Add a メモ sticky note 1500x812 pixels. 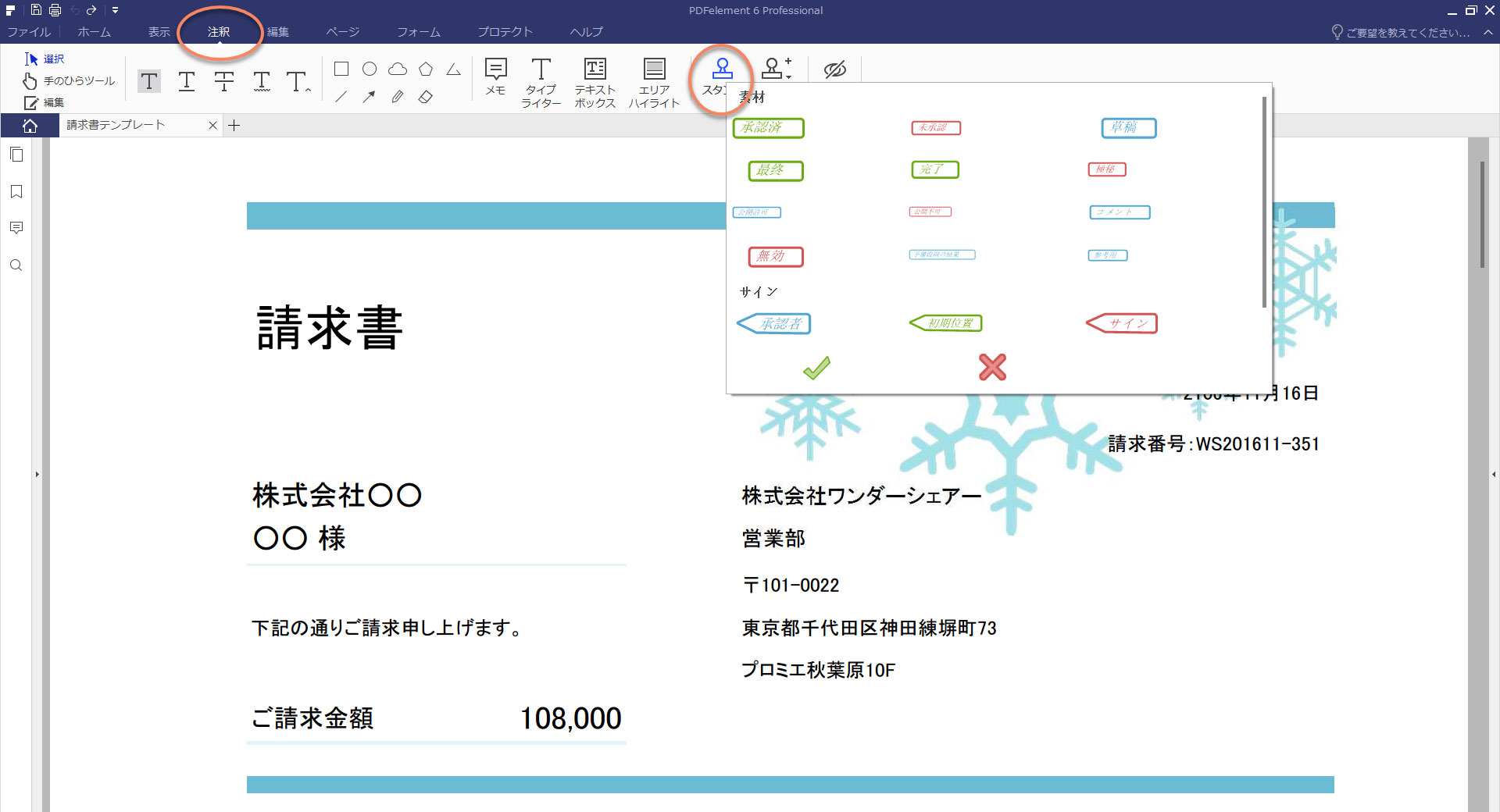(495, 77)
